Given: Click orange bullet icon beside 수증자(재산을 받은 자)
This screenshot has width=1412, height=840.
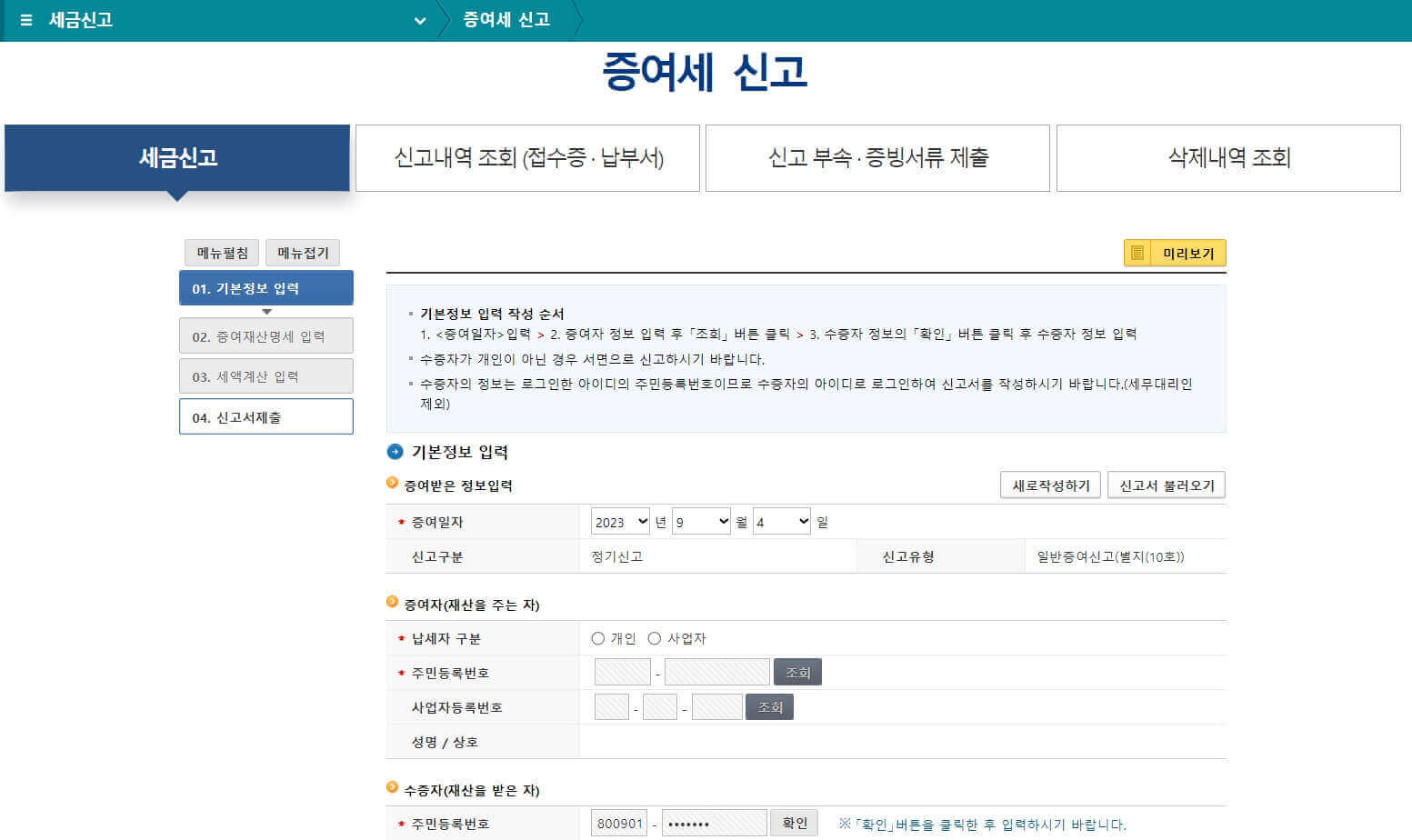Looking at the screenshot, I should pos(393,787).
